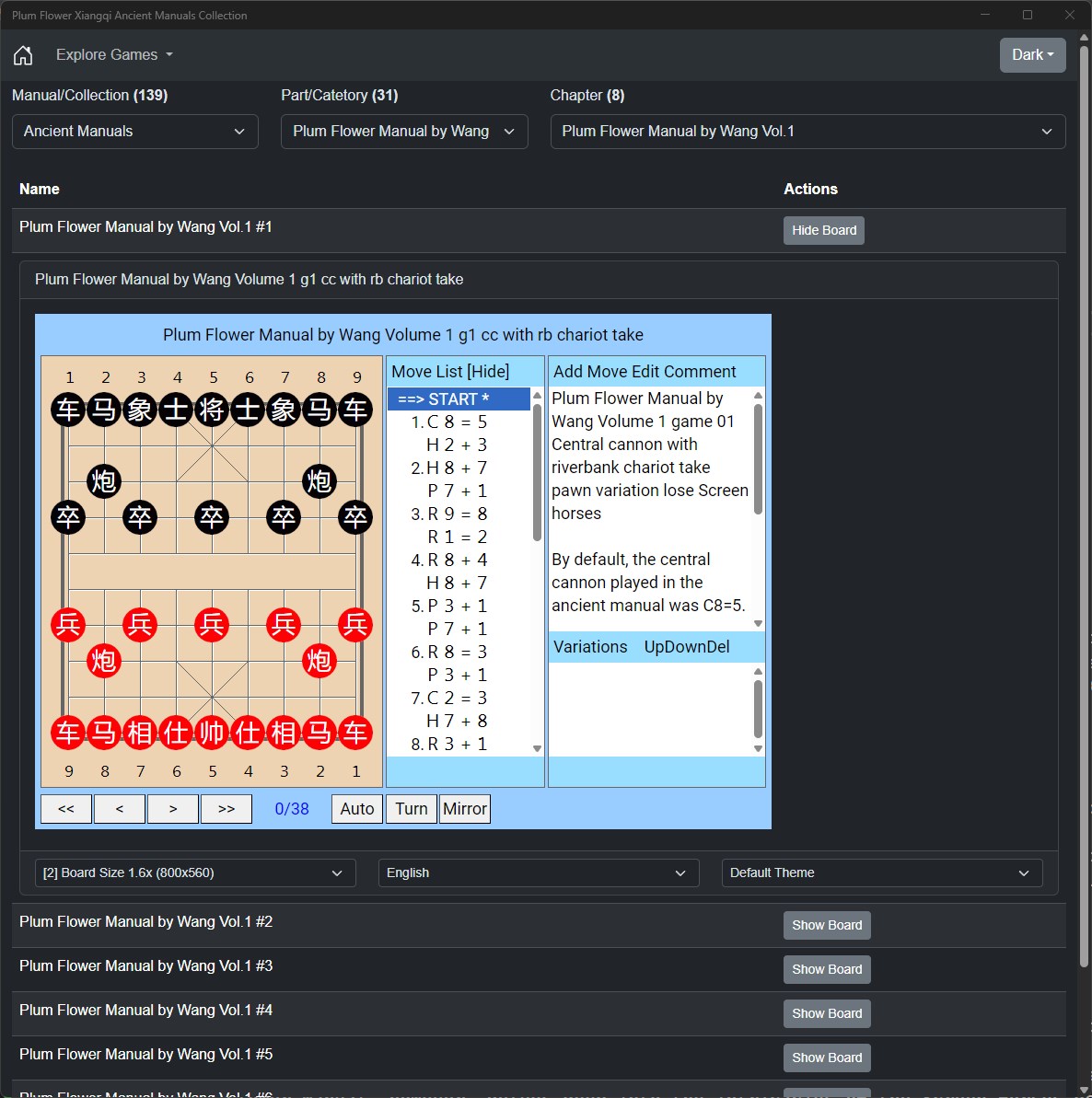
Task: Click red elephant on file 7
Action: point(140,734)
